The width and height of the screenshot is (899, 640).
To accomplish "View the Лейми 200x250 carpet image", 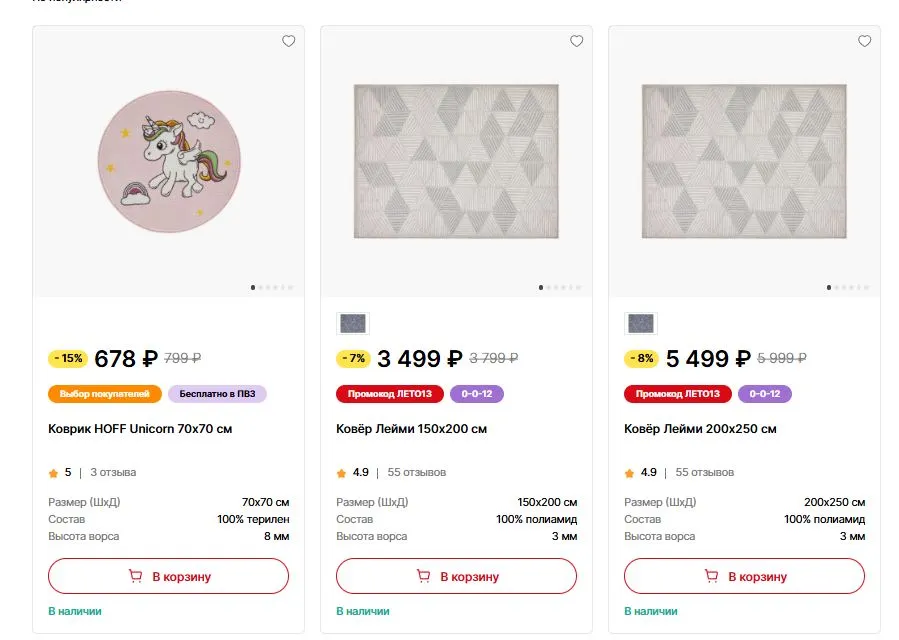I will [x=744, y=161].
